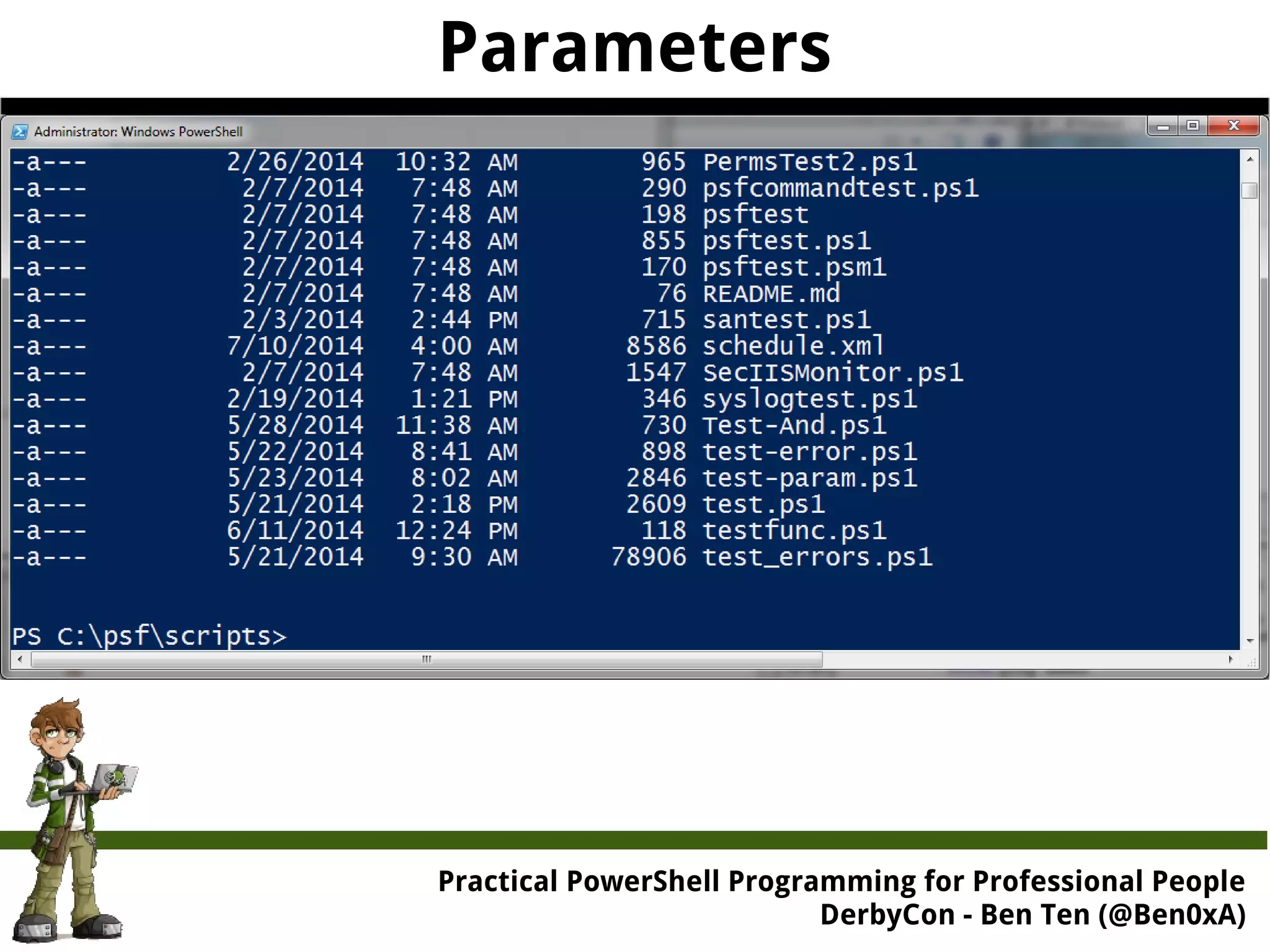Image resolution: width=1270 pixels, height=952 pixels.
Task: Select the santest.ps1 file name
Action: click(x=787, y=320)
